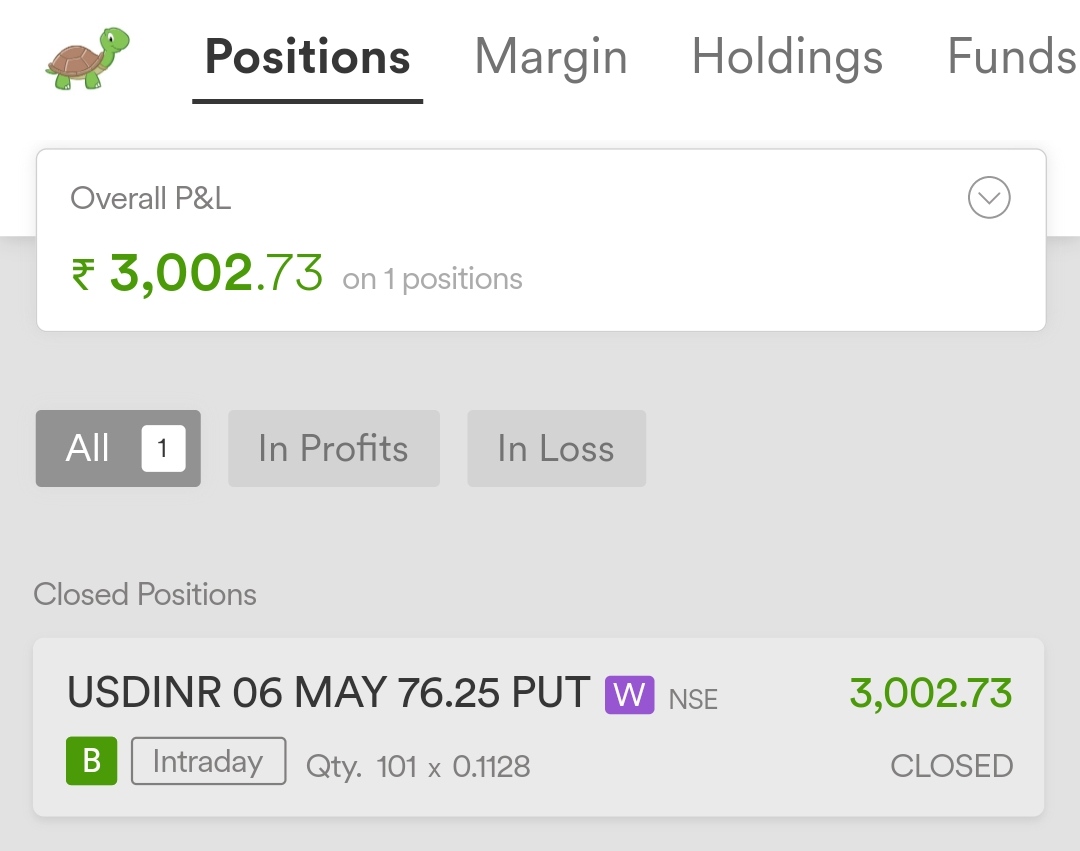Select the Positions tab

click(307, 56)
